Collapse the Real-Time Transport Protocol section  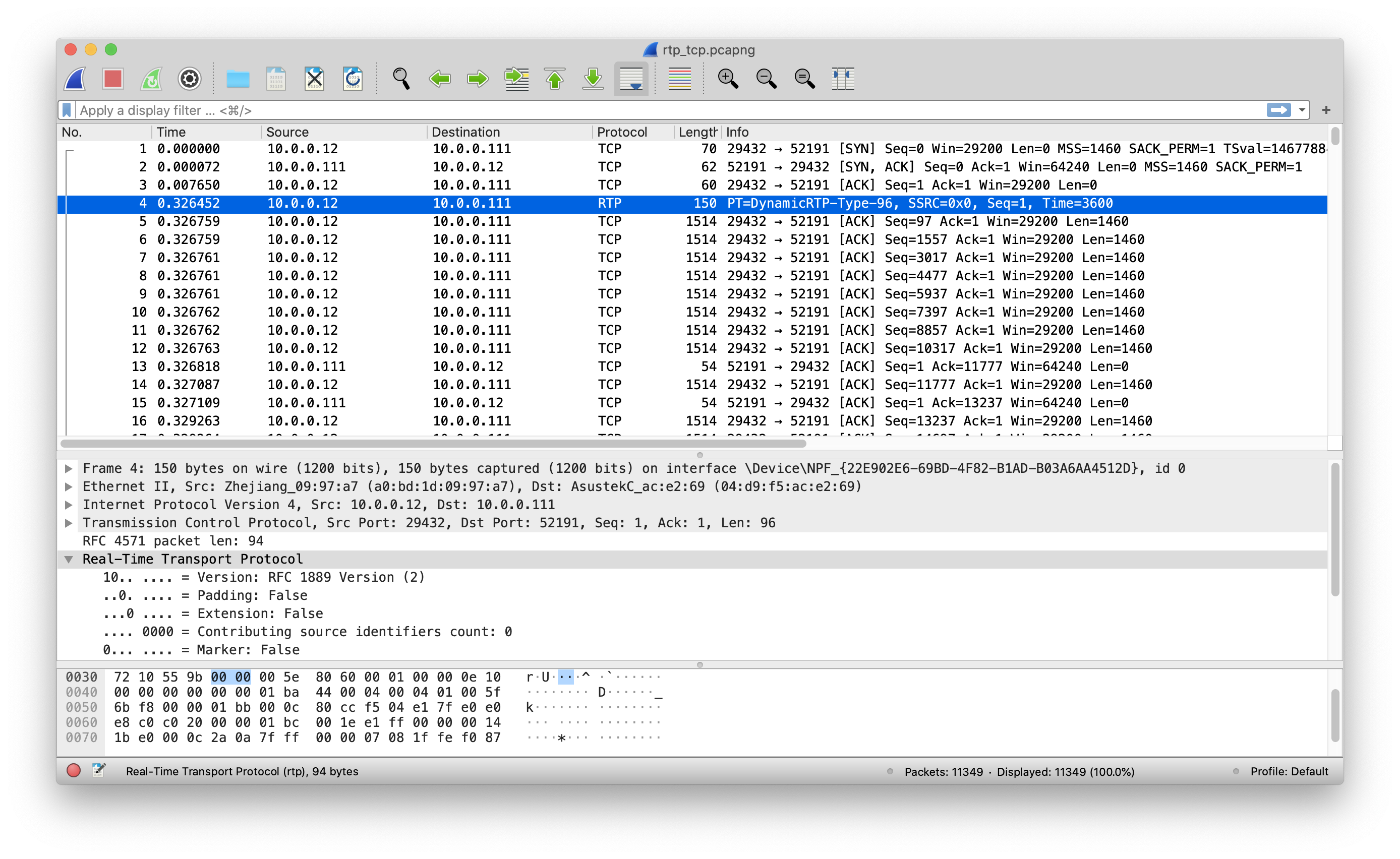[x=69, y=559]
